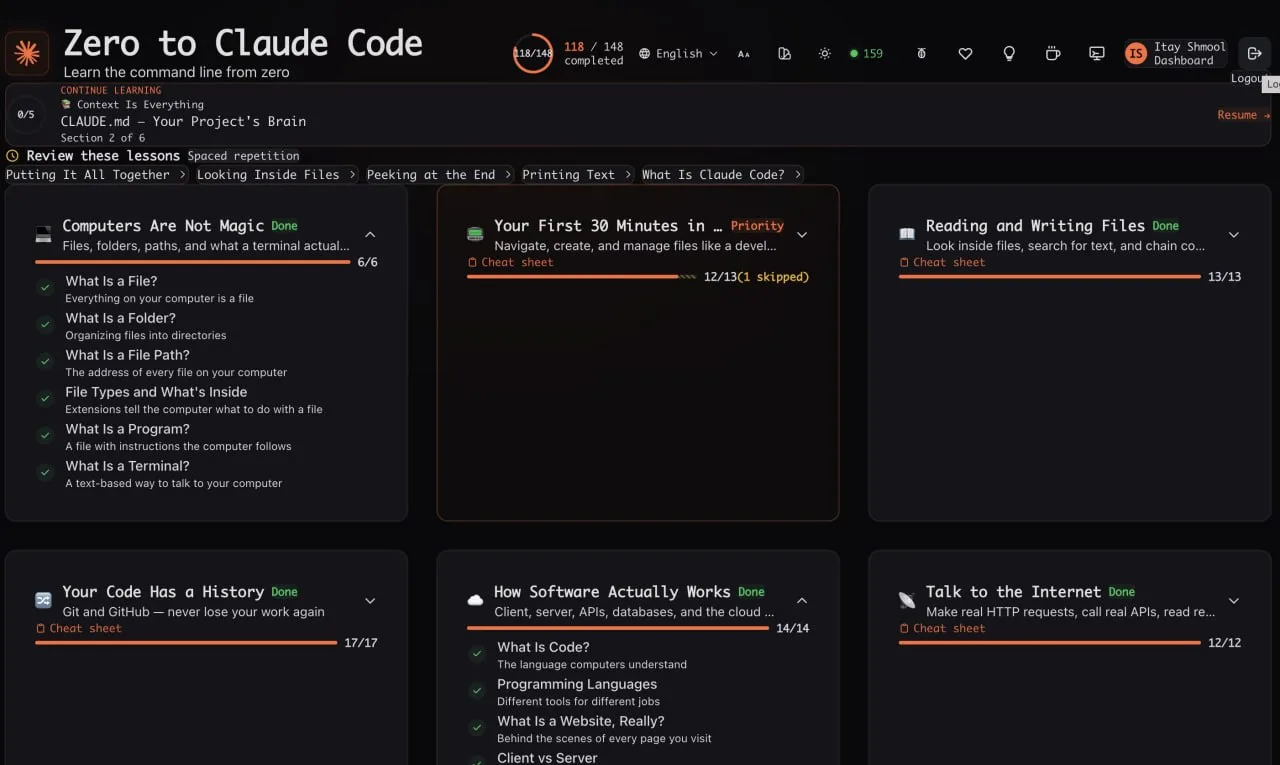Toggle checkmark for Programming Languages
Screen dimensions: 1280x765
point(477,691)
